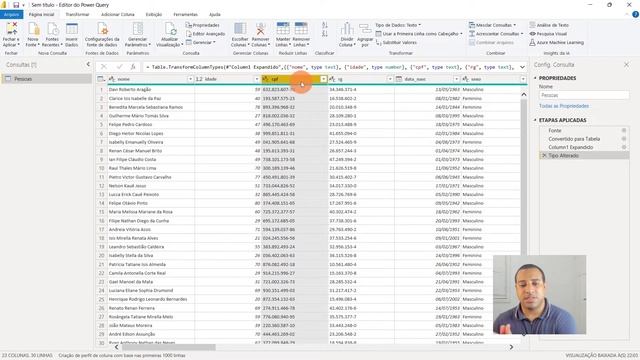
Task: Open gear settings for Convertido para Tabela step
Action: coord(624,139)
